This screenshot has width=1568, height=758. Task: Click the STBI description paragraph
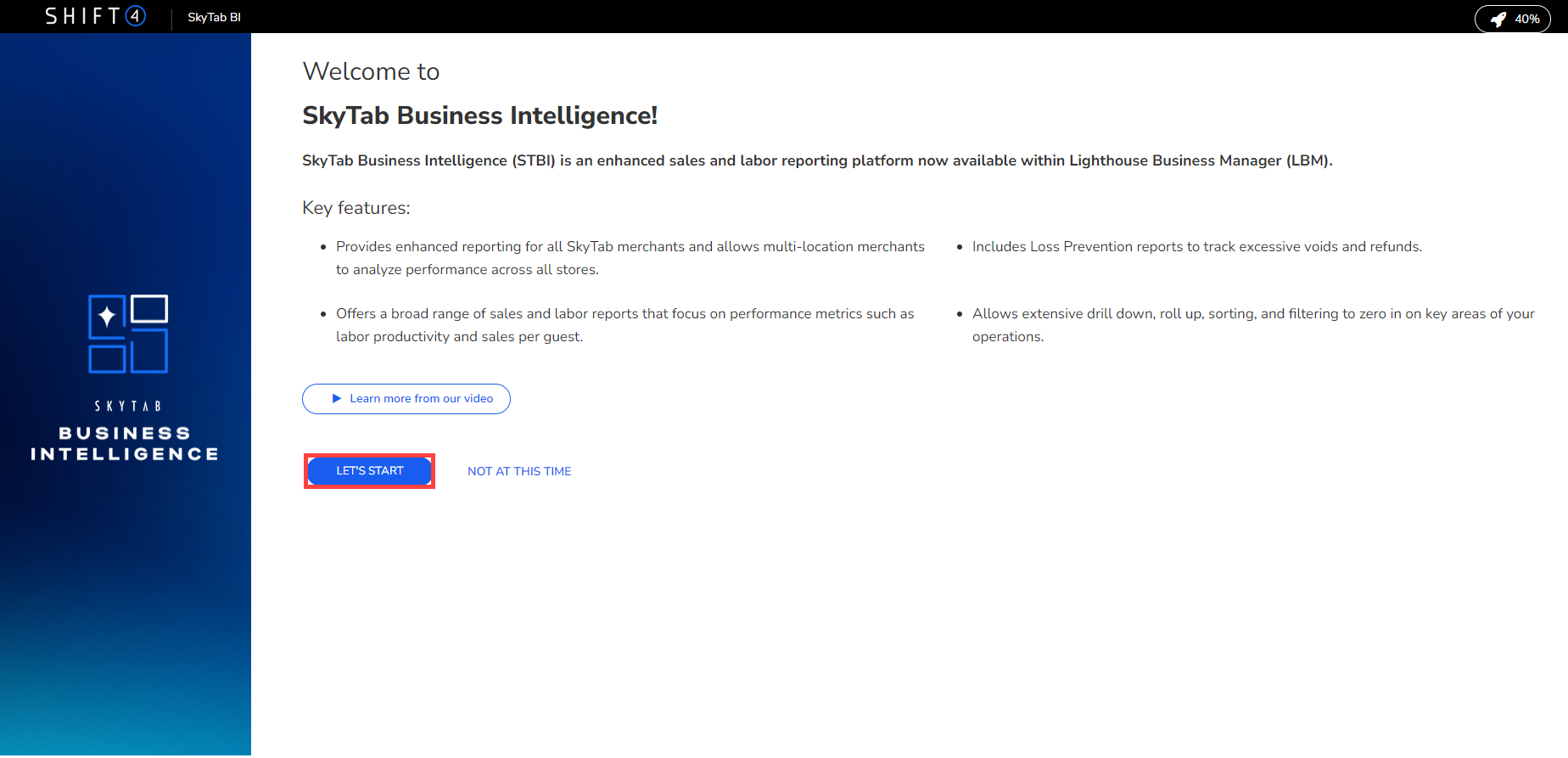pyautogui.click(x=816, y=160)
